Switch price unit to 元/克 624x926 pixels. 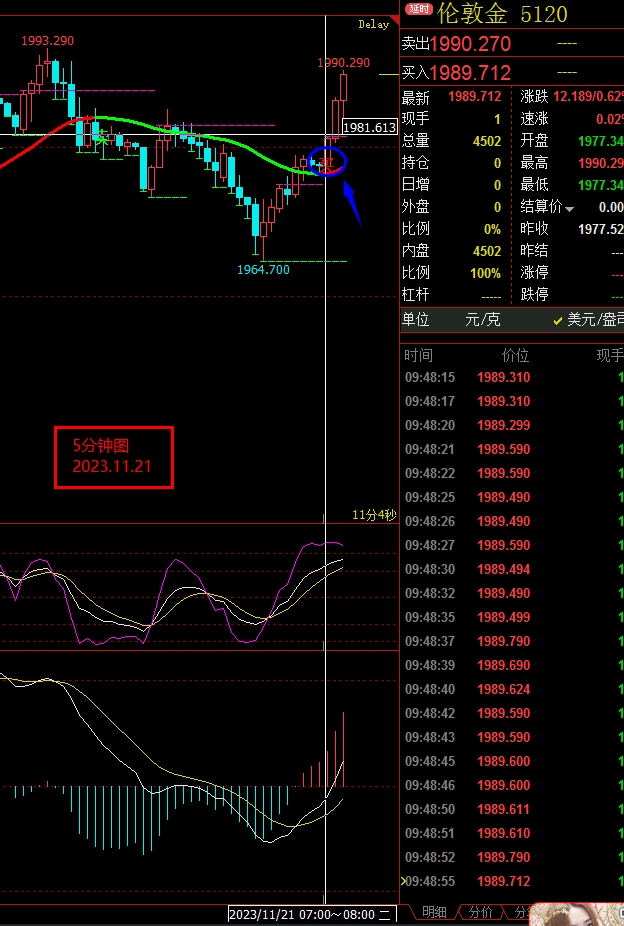[x=482, y=319]
